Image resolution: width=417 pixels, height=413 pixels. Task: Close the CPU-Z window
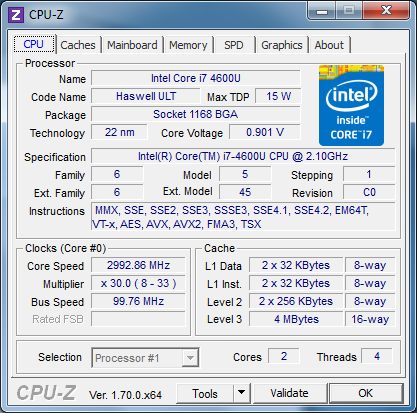(386, 10)
